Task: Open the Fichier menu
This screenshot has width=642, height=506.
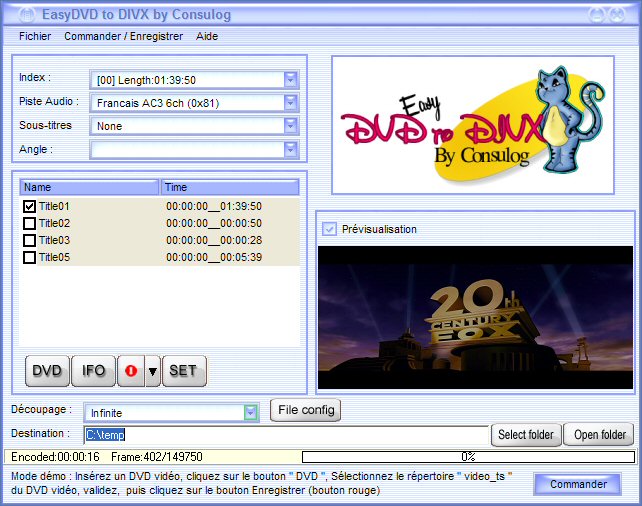Action: point(35,36)
